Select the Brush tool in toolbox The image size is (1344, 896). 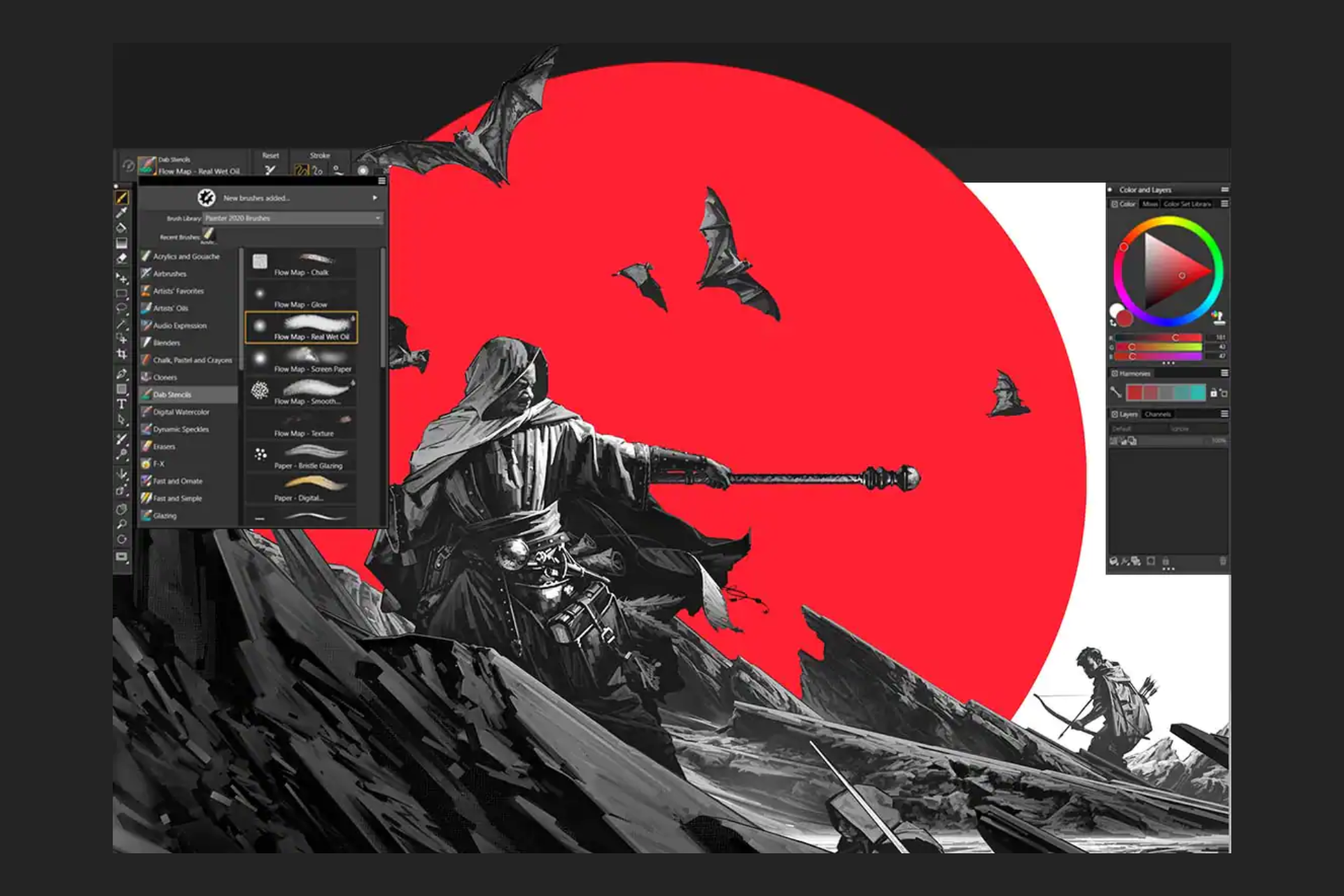(x=122, y=198)
